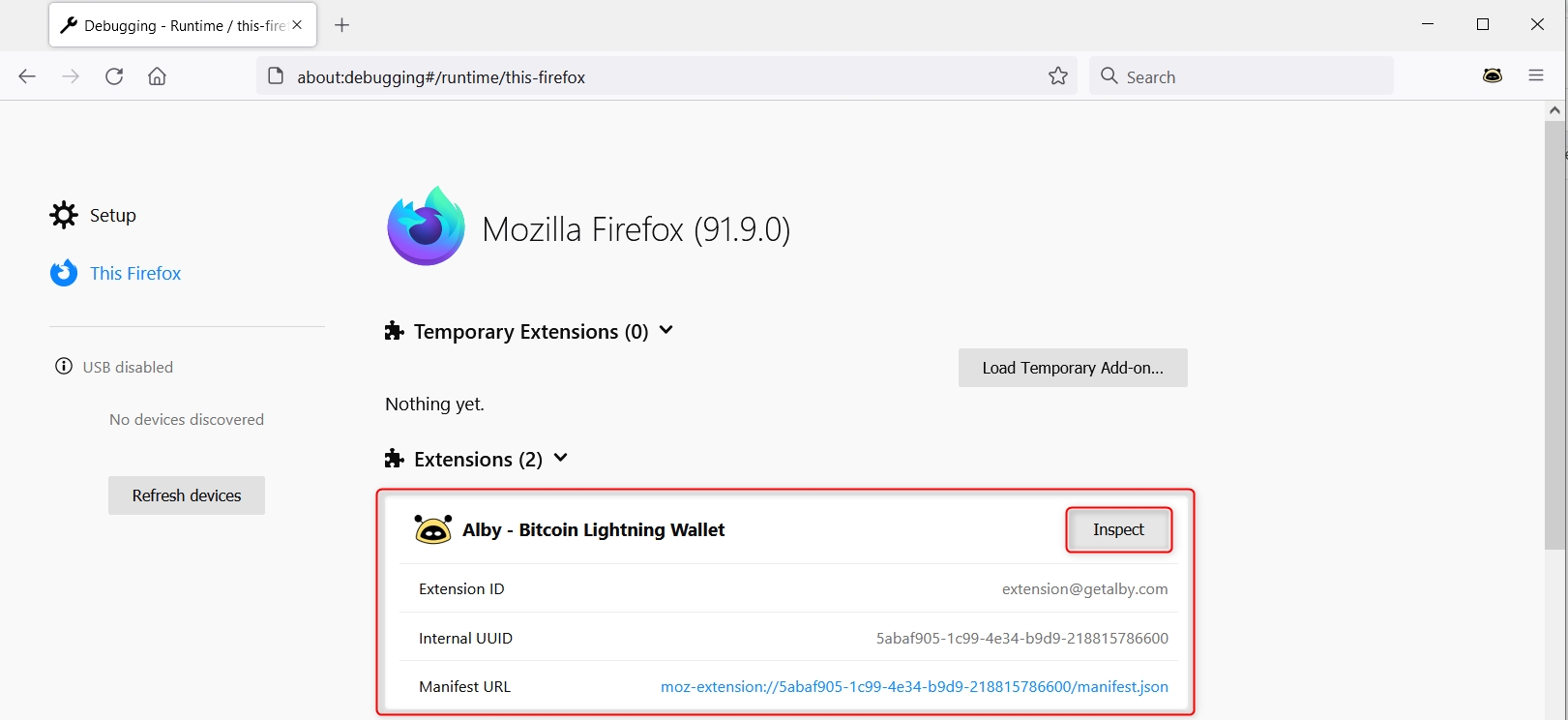Go to the Firefox home page icon
Viewport: 1568px width, 720px height.
pos(157,76)
